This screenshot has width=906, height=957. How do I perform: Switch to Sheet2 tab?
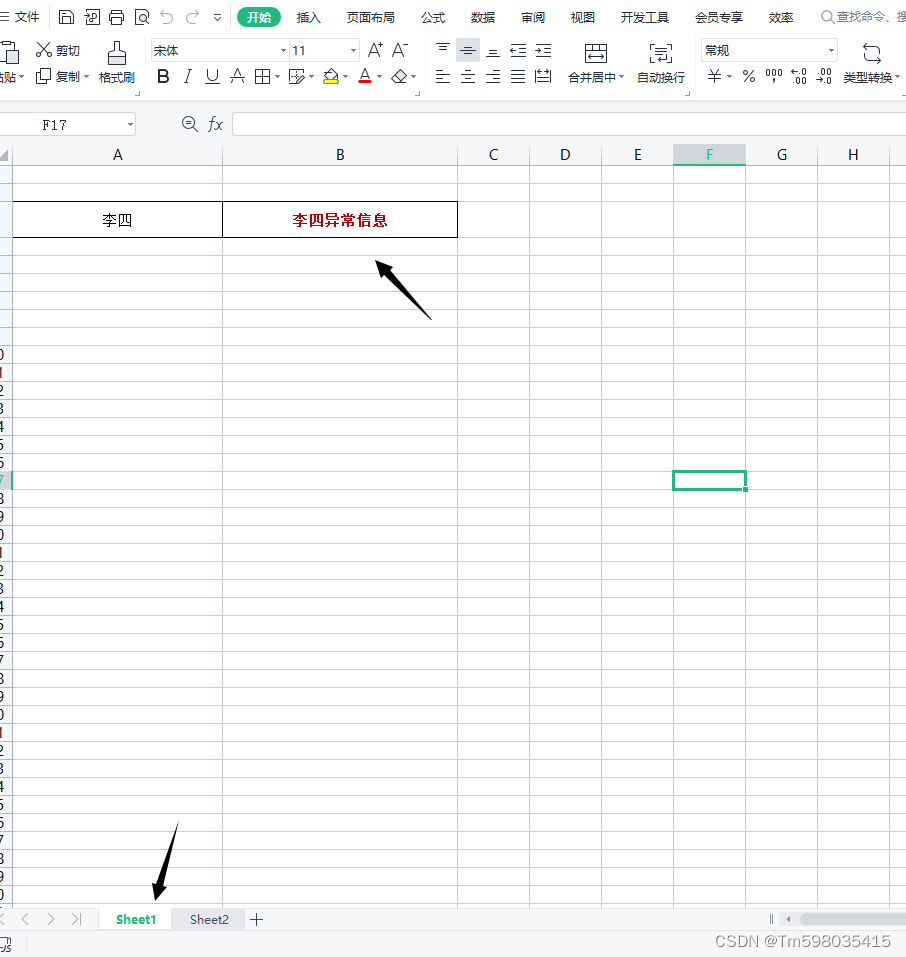209,920
